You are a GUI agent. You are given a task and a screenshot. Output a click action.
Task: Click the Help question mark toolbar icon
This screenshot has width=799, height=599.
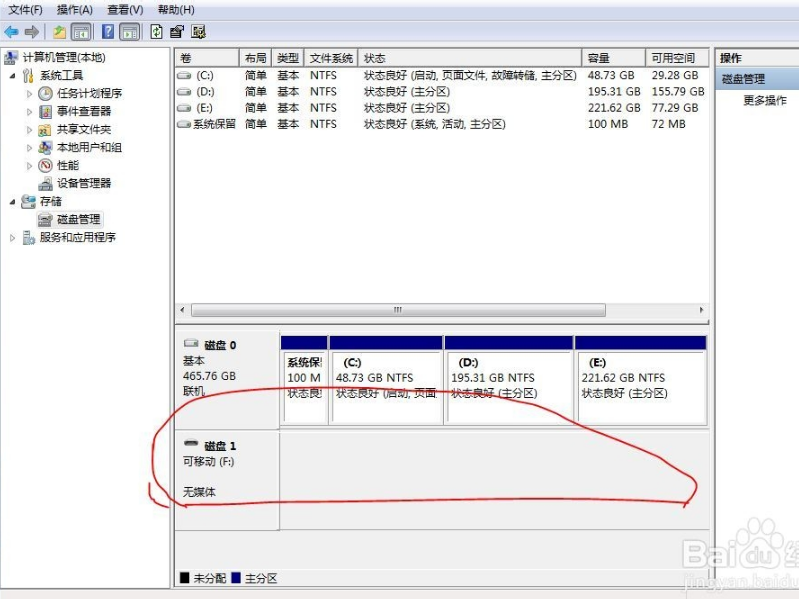[107, 32]
